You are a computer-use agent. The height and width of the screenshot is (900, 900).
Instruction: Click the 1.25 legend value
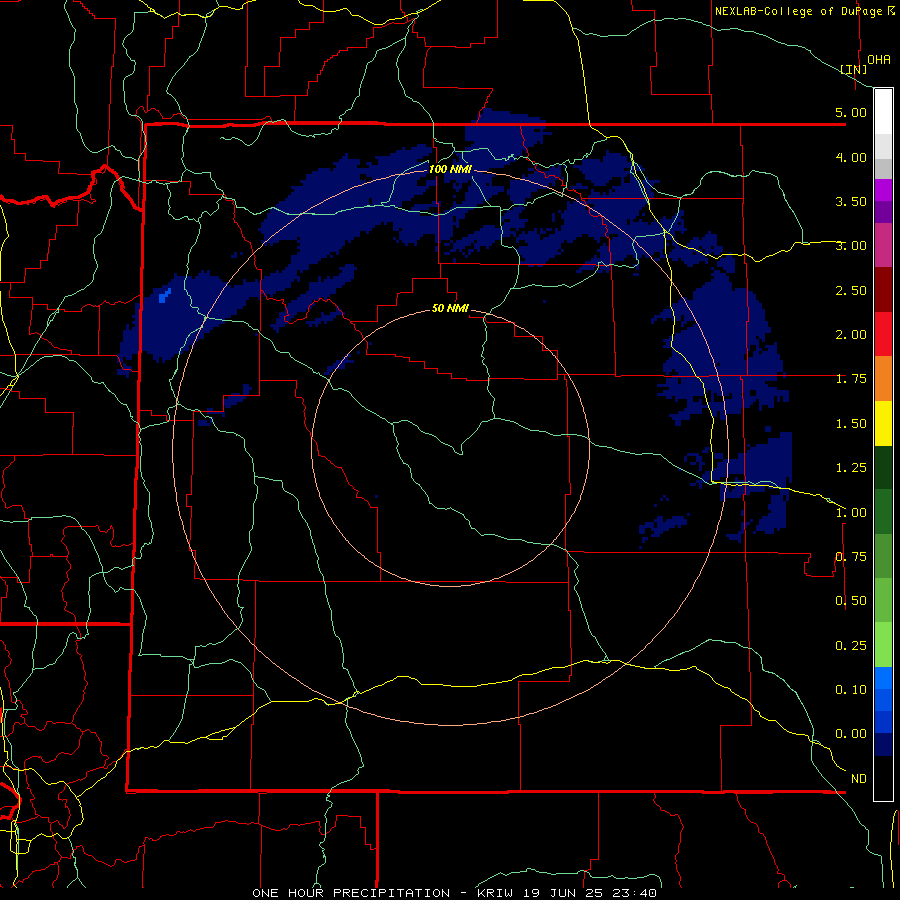[851, 468]
